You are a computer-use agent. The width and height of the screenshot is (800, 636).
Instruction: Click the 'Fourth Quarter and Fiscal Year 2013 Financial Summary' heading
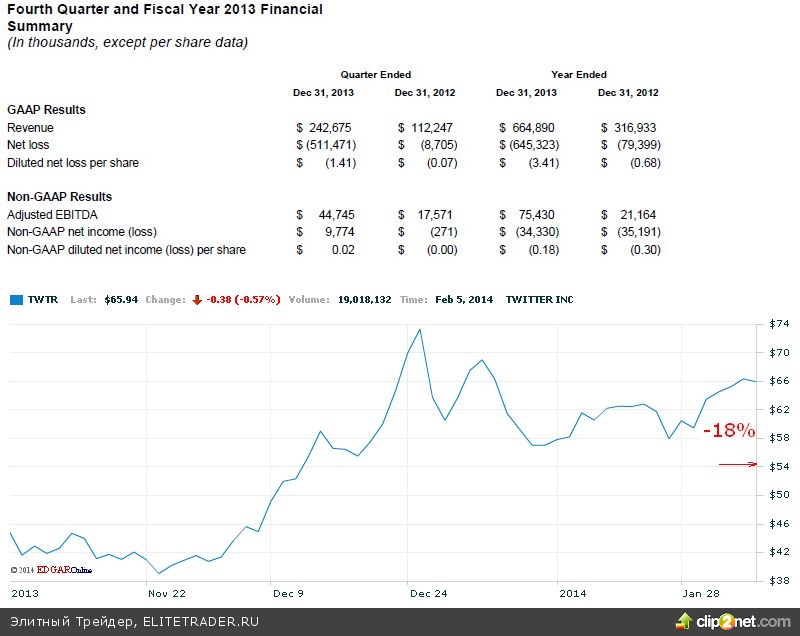165,17
